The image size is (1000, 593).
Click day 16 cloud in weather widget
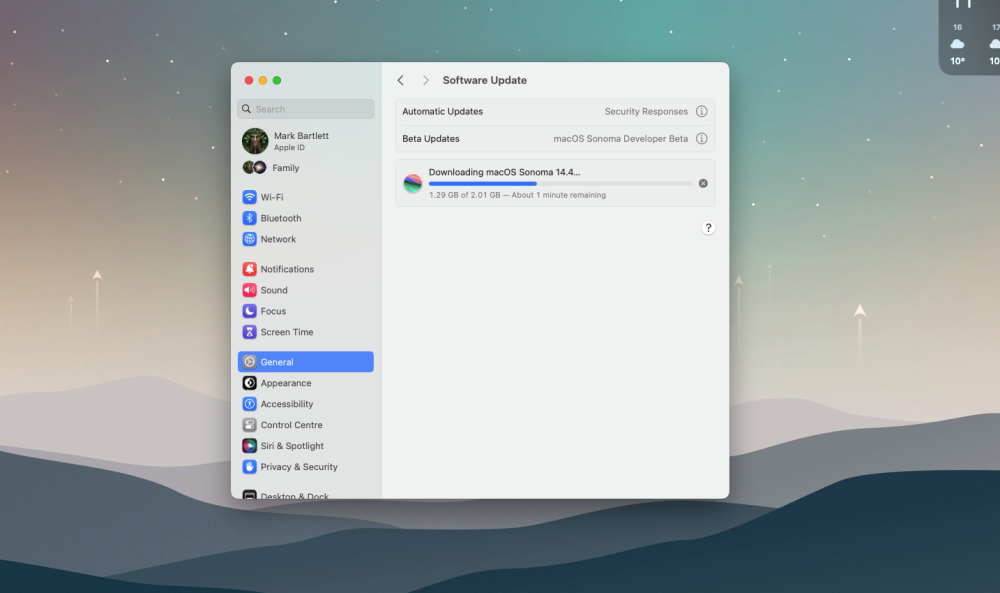coord(957,43)
